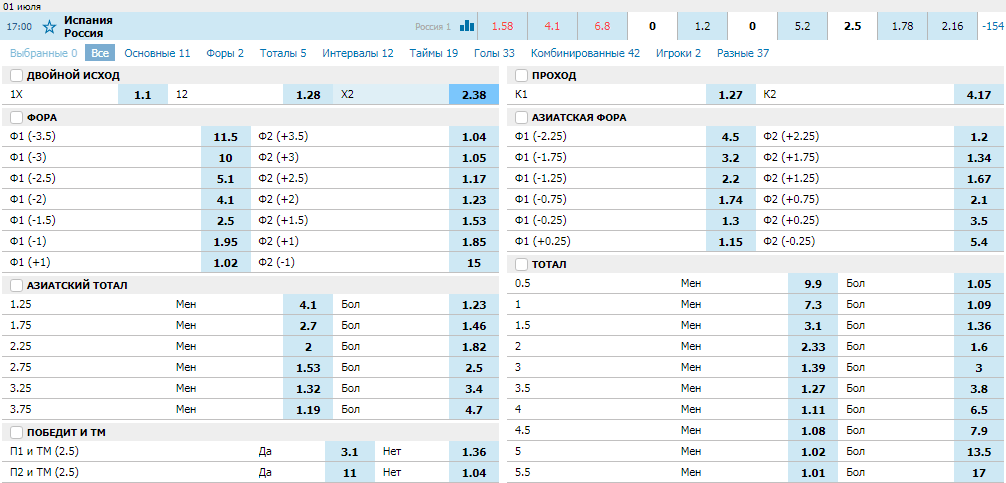
Task: Select Asian Ф2 (+1.75) odds 1.34
Action: tap(979, 158)
